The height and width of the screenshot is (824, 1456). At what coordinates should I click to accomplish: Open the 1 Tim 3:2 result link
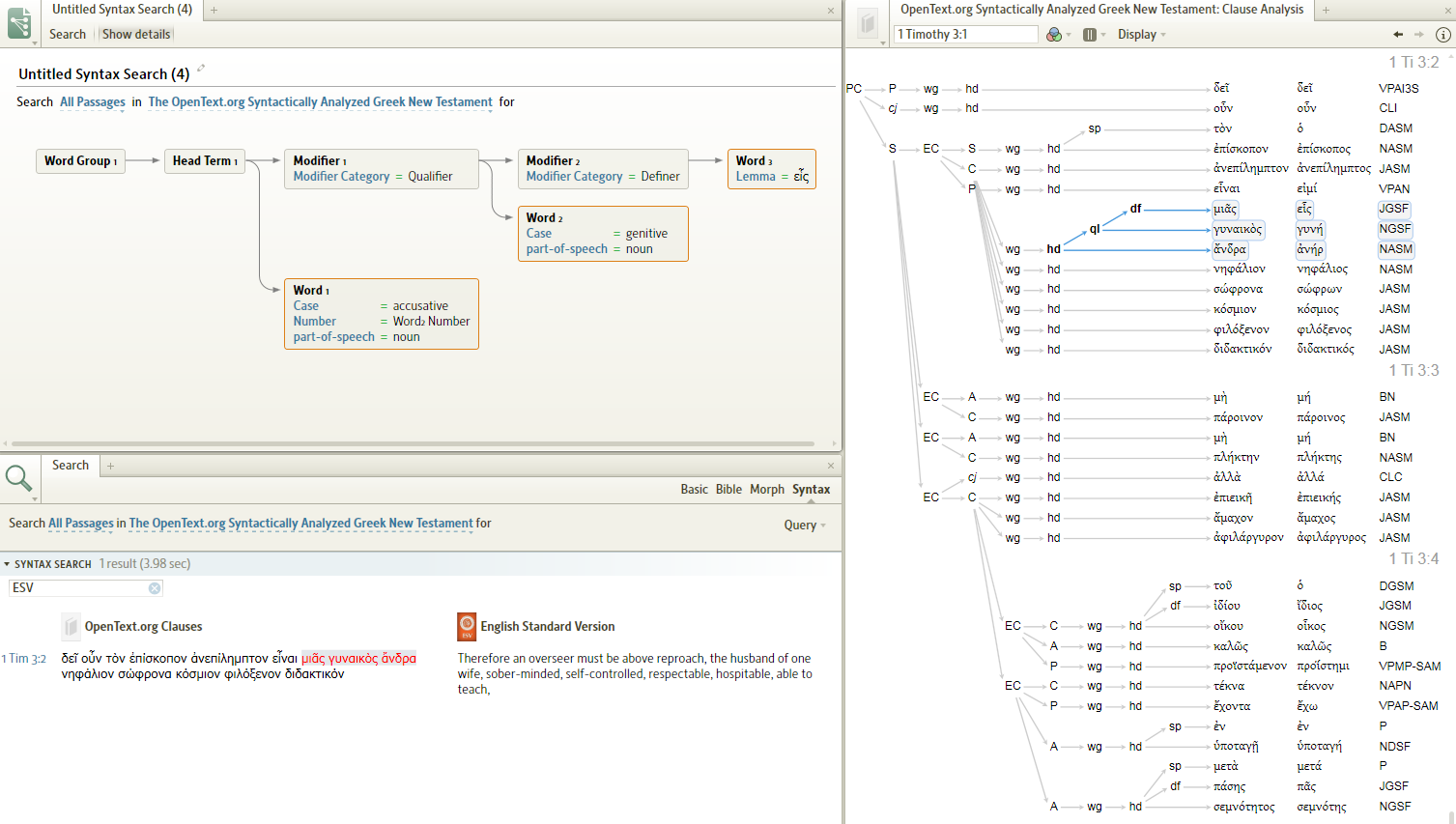23,659
